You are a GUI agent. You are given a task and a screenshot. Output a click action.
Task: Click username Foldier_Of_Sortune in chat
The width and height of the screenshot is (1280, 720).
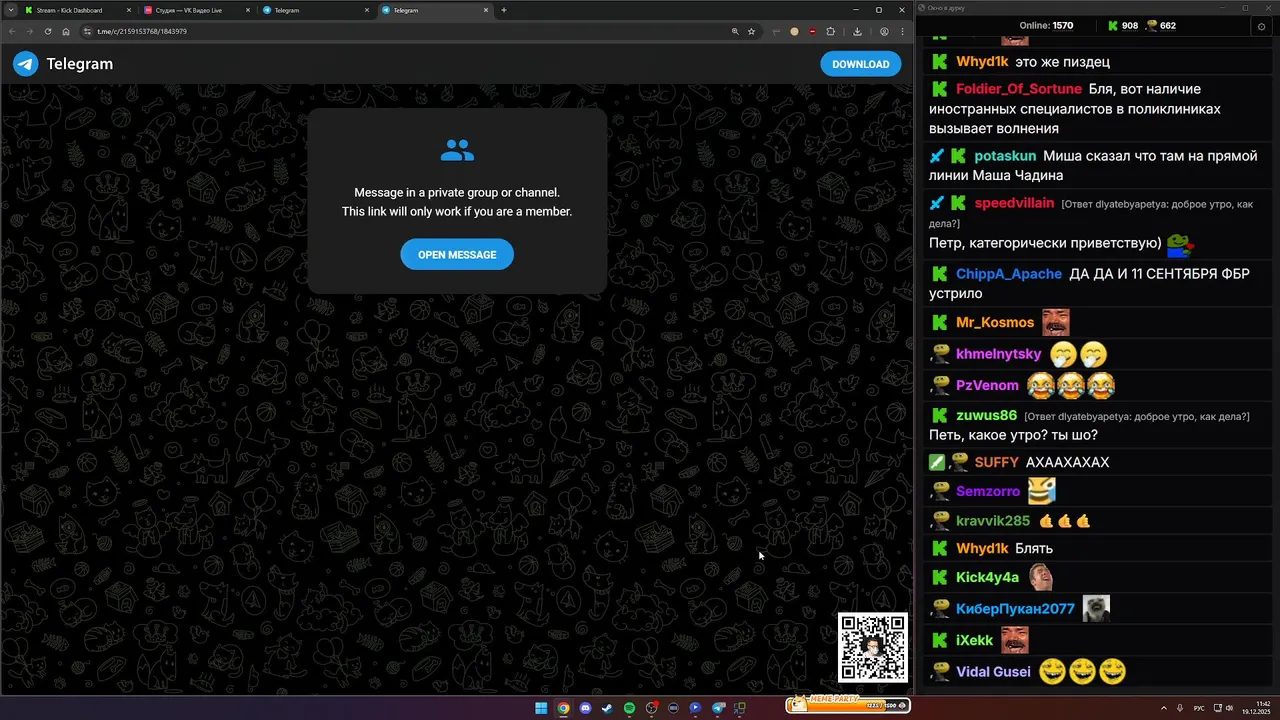1019,89
